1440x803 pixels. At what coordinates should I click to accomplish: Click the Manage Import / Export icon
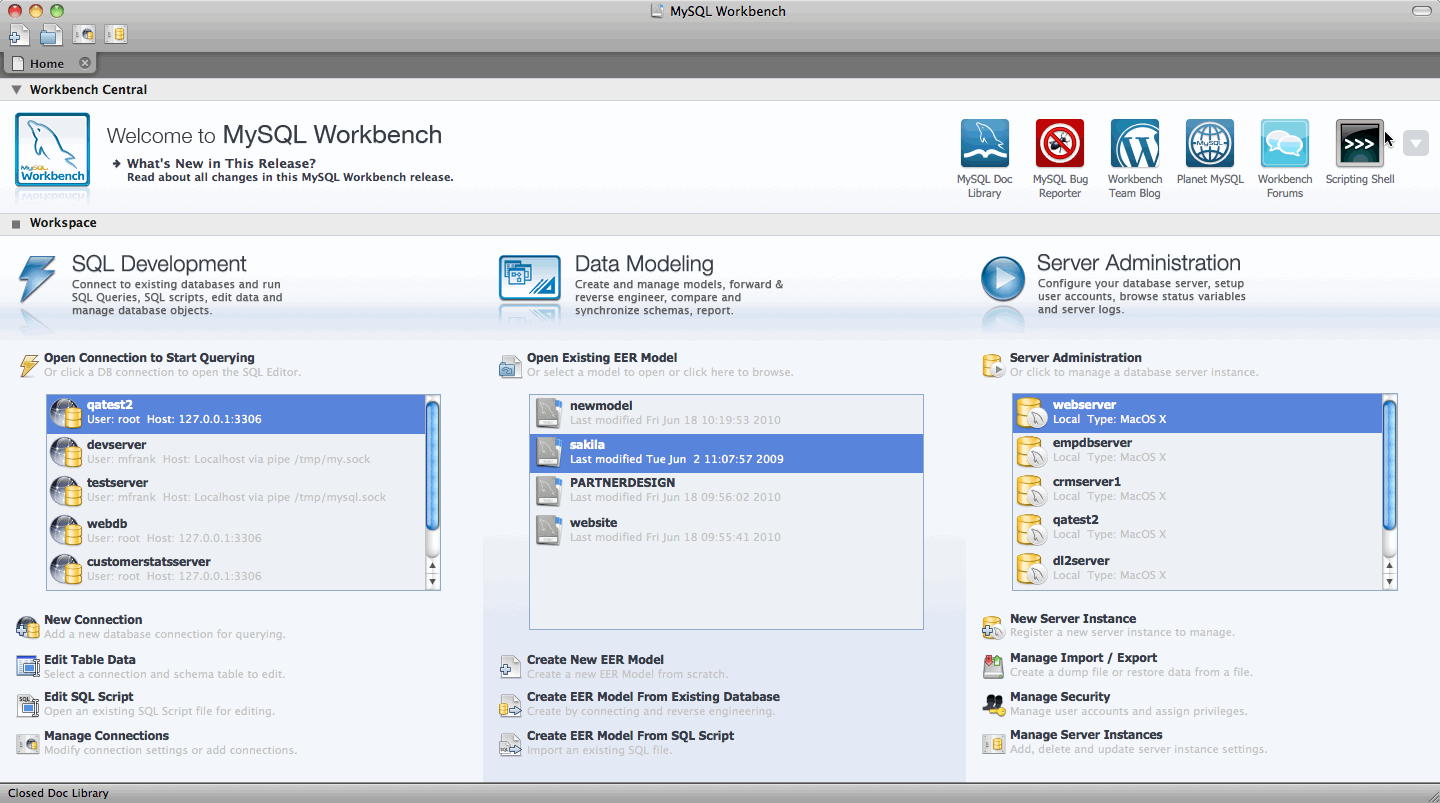(993, 666)
